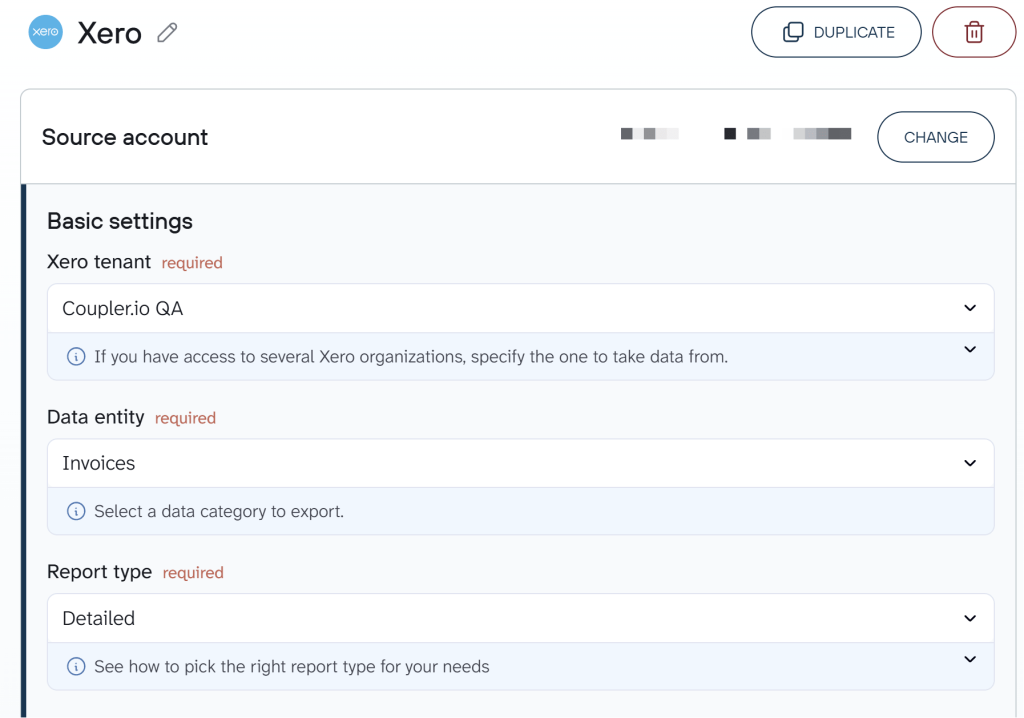Screen dimensions: 1024x718
Task: Click 'See how to pick the right report type' text
Action: pyautogui.click(x=291, y=666)
